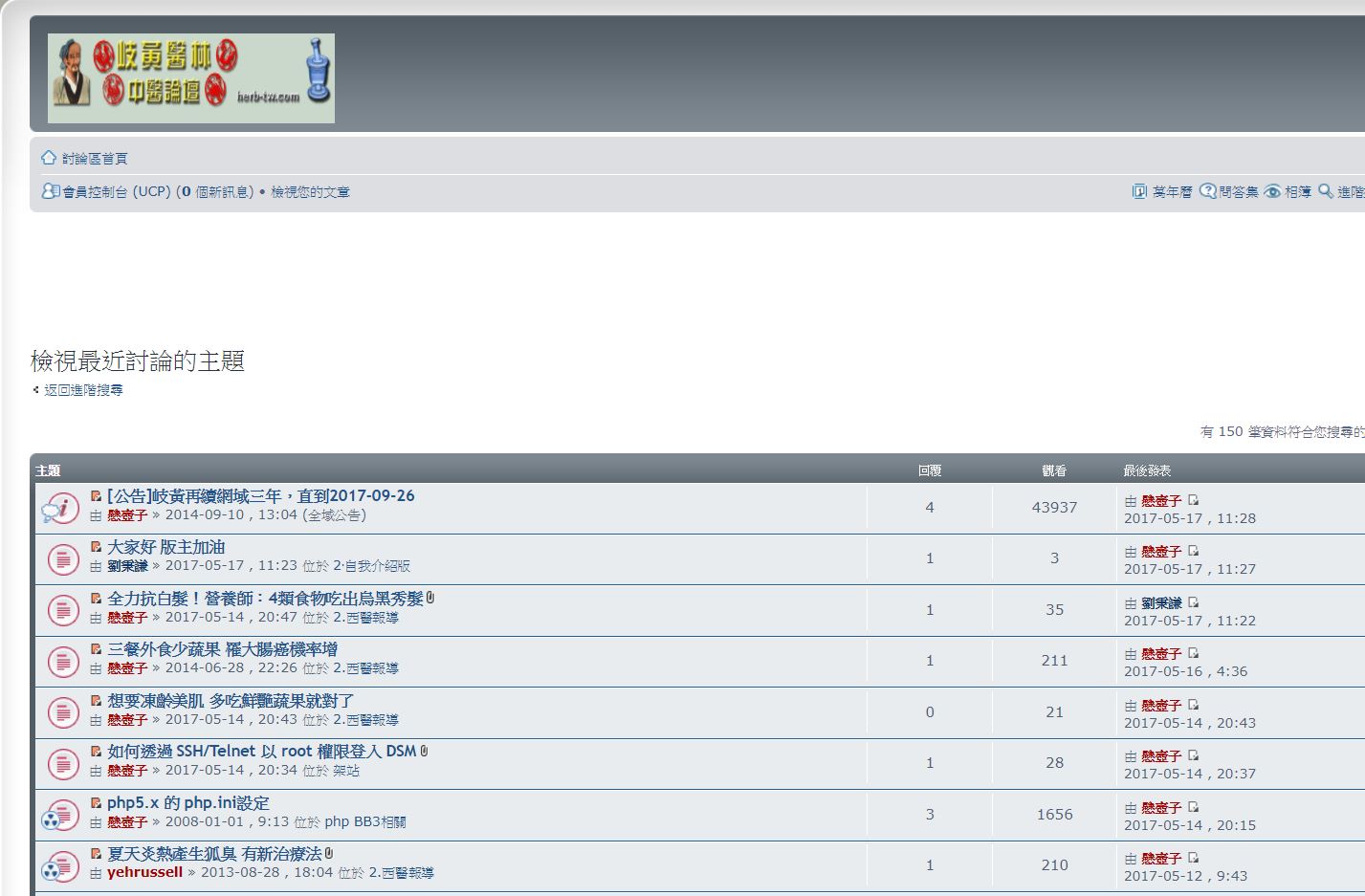The image size is (1365, 896).
Task: Click the magnifier search icon
Action: coord(1326,191)
